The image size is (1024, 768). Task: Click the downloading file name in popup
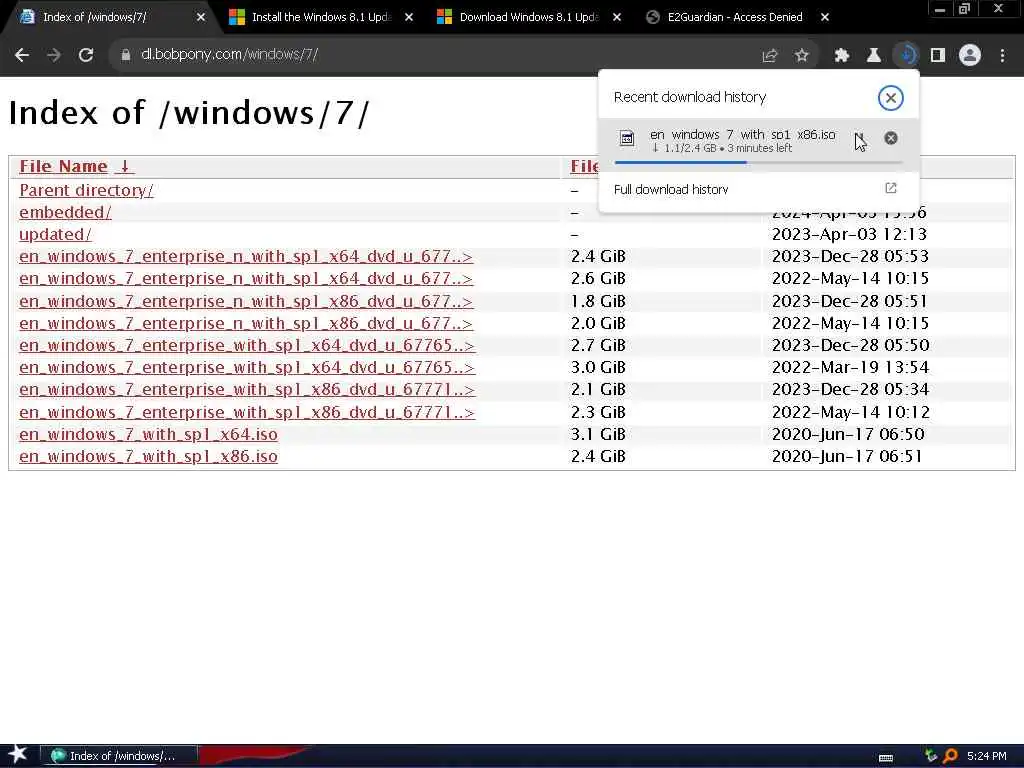[x=743, y=135]
